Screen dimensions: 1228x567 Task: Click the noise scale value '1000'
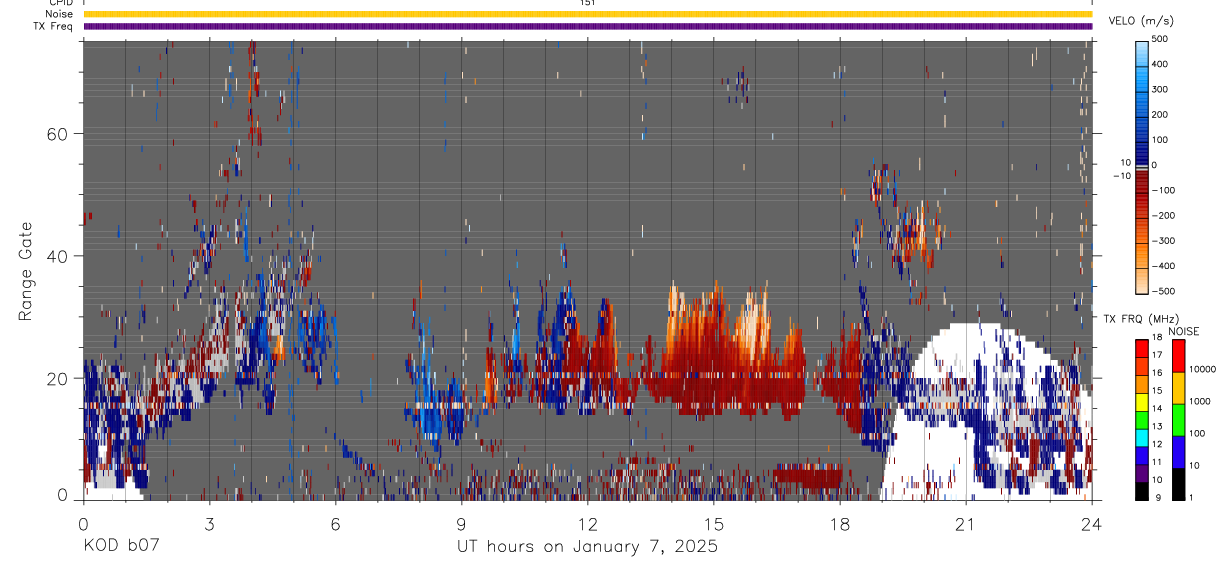point(1199,401)
